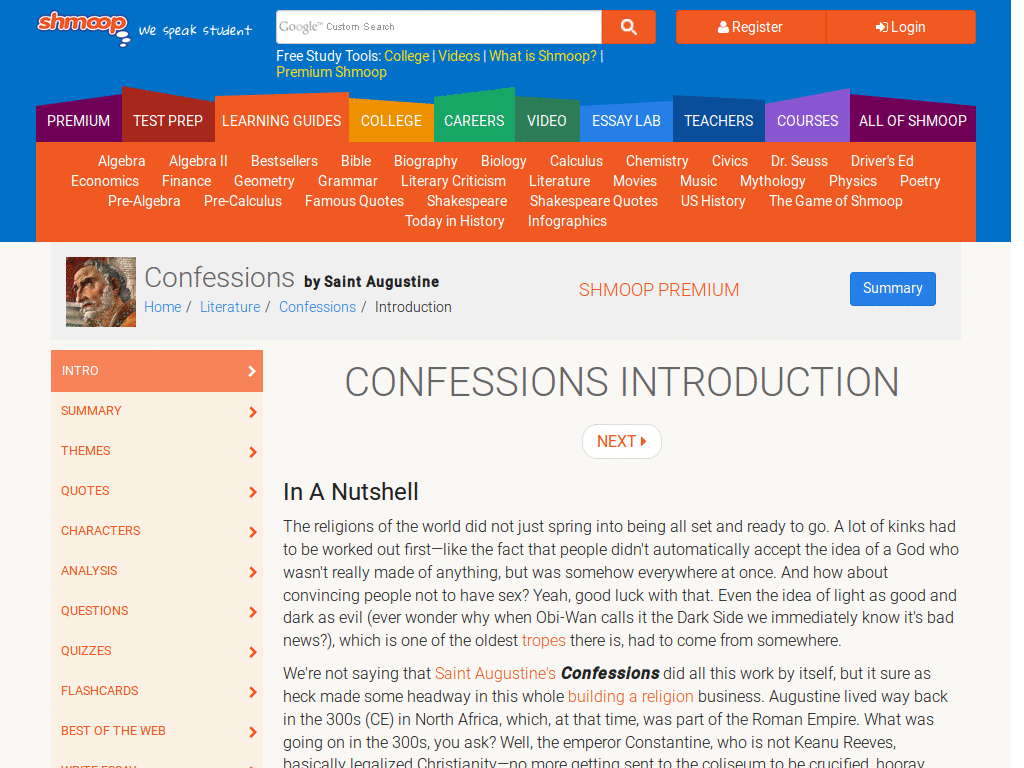Open the Shakespeare Quotes link
1024x768 pixels.
click(x=594, y=201)
